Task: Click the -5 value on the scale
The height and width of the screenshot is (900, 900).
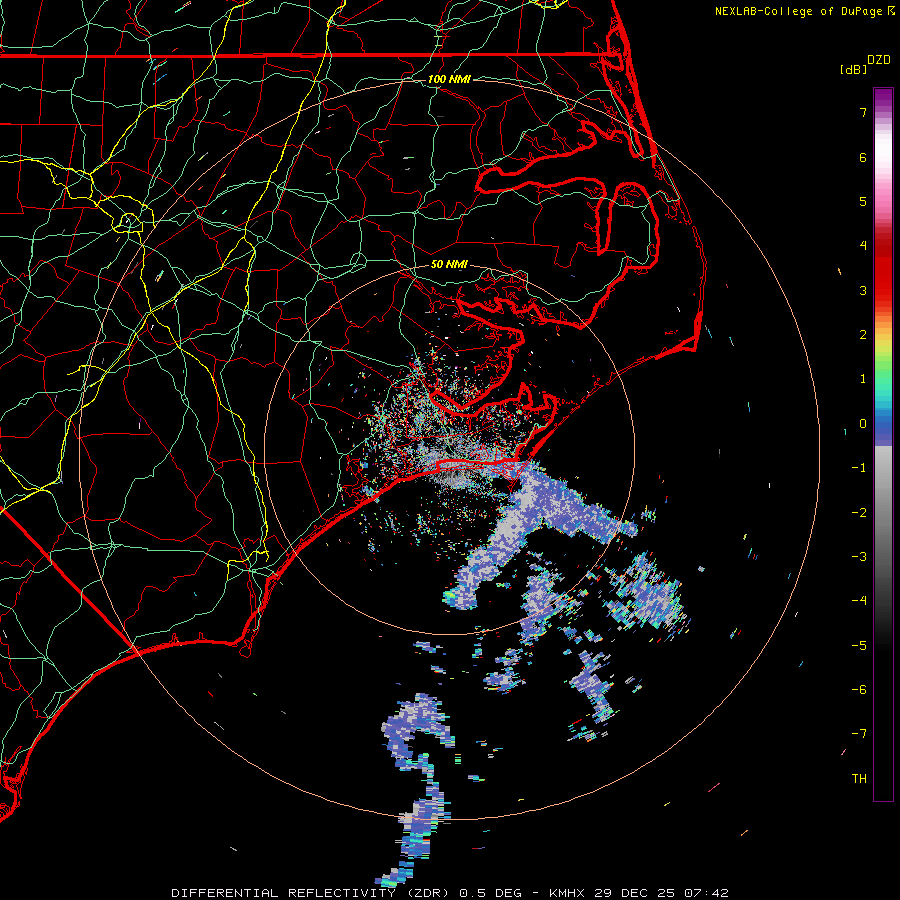Action: click(859, 646)
